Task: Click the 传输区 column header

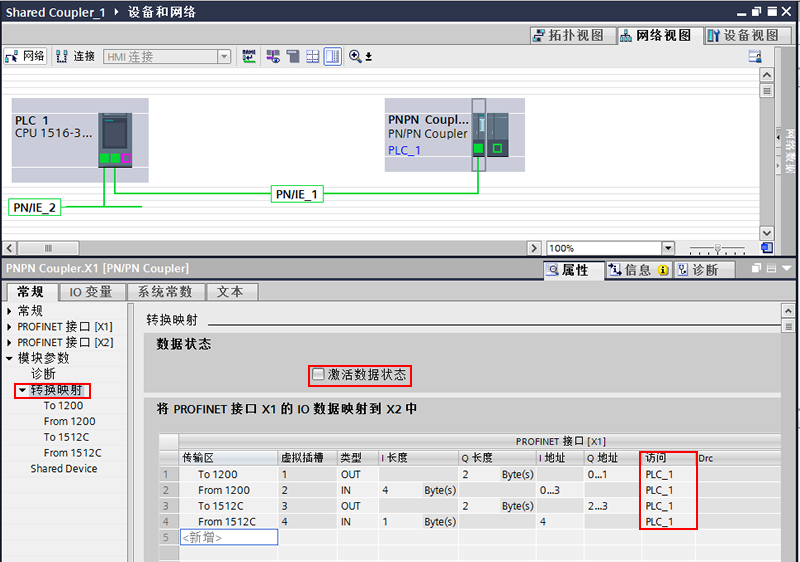Action: tap(229, 458)
